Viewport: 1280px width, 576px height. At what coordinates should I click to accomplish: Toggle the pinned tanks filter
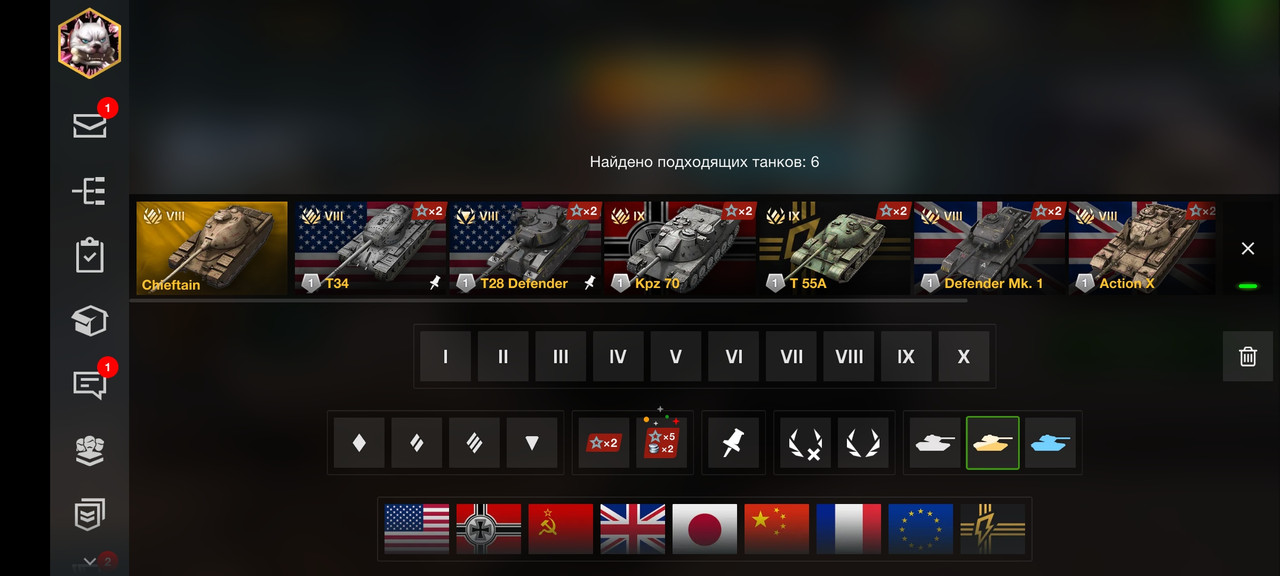click(x=734, y=442)
